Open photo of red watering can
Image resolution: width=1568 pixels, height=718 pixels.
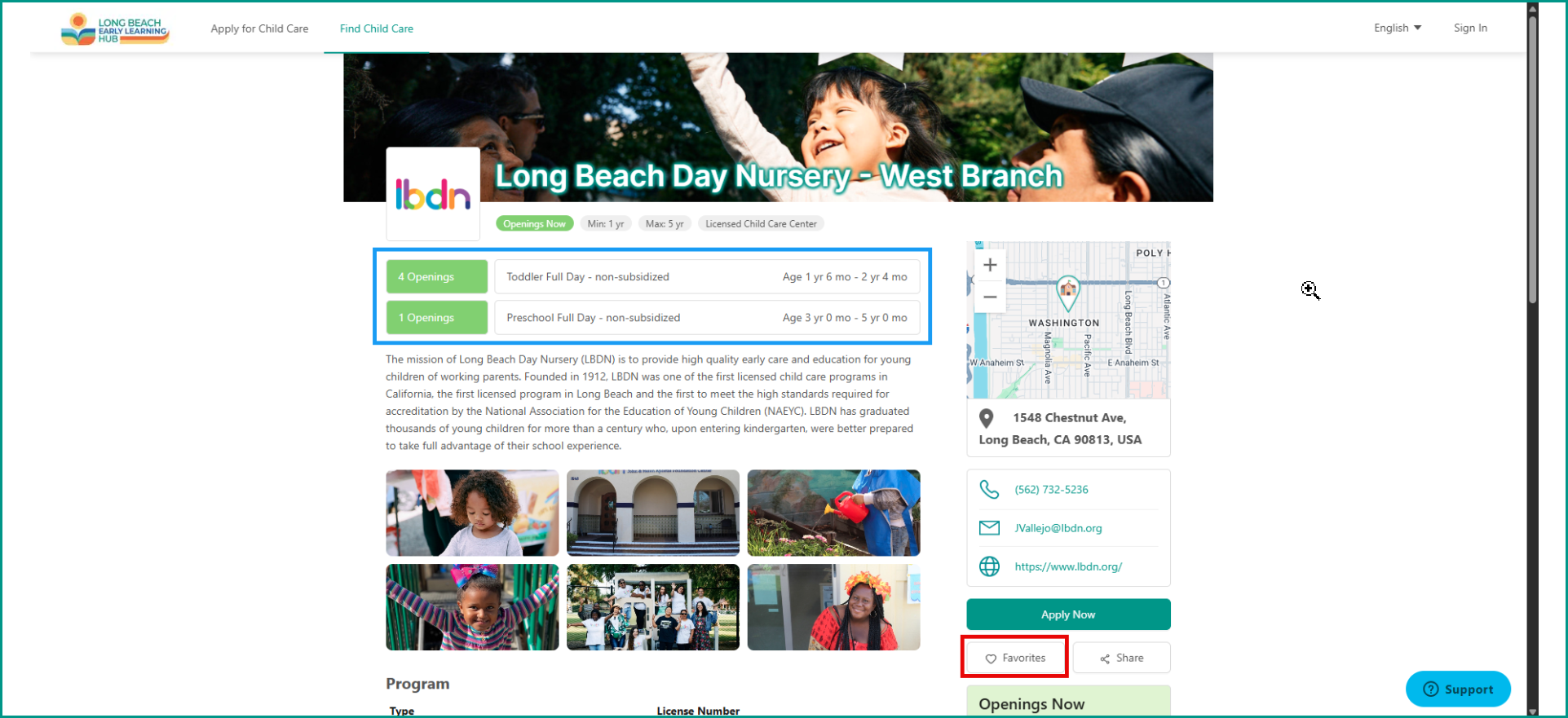pyautogui.click(x=833, y=513)
